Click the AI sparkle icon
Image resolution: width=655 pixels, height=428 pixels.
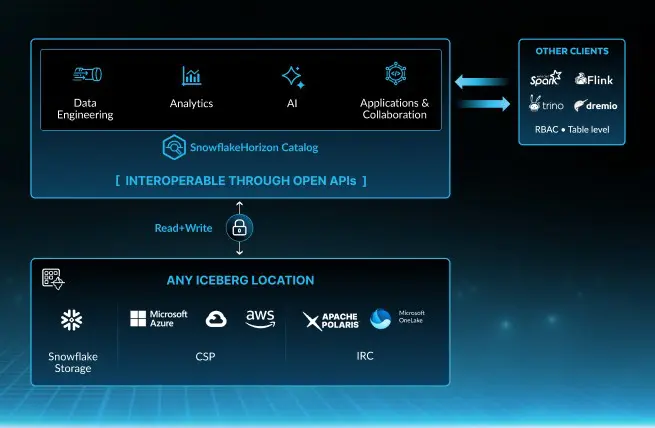pyautogui.click(x=292, y=76)
